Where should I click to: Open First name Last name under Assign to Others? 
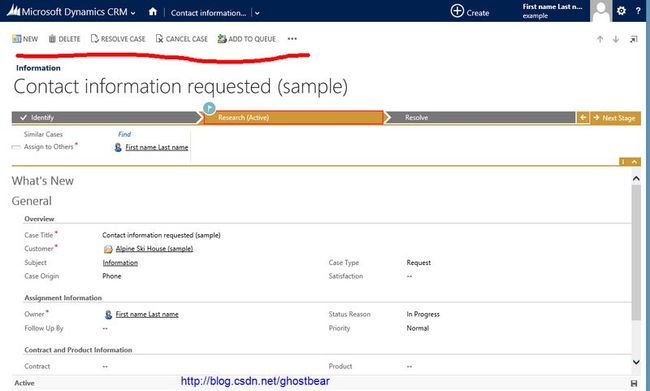tap(157, 147)
